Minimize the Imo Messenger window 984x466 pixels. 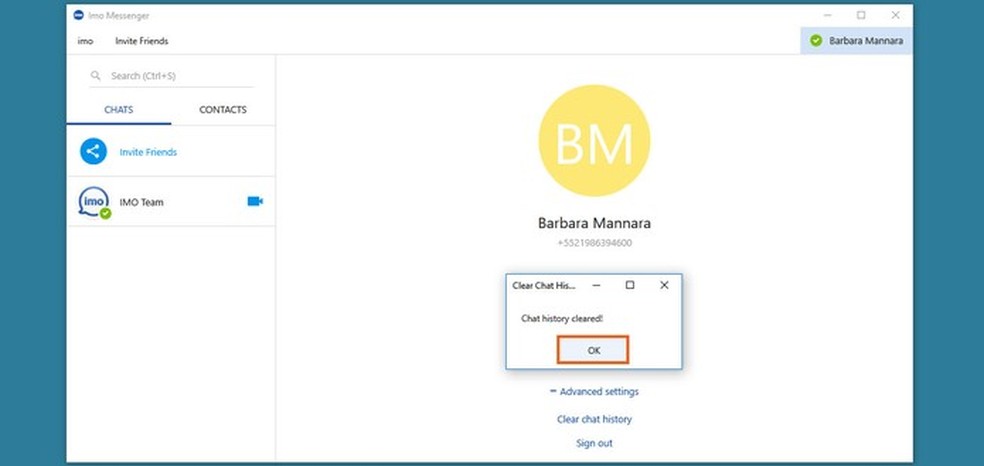pyautogui.click(x=828, y=15)
